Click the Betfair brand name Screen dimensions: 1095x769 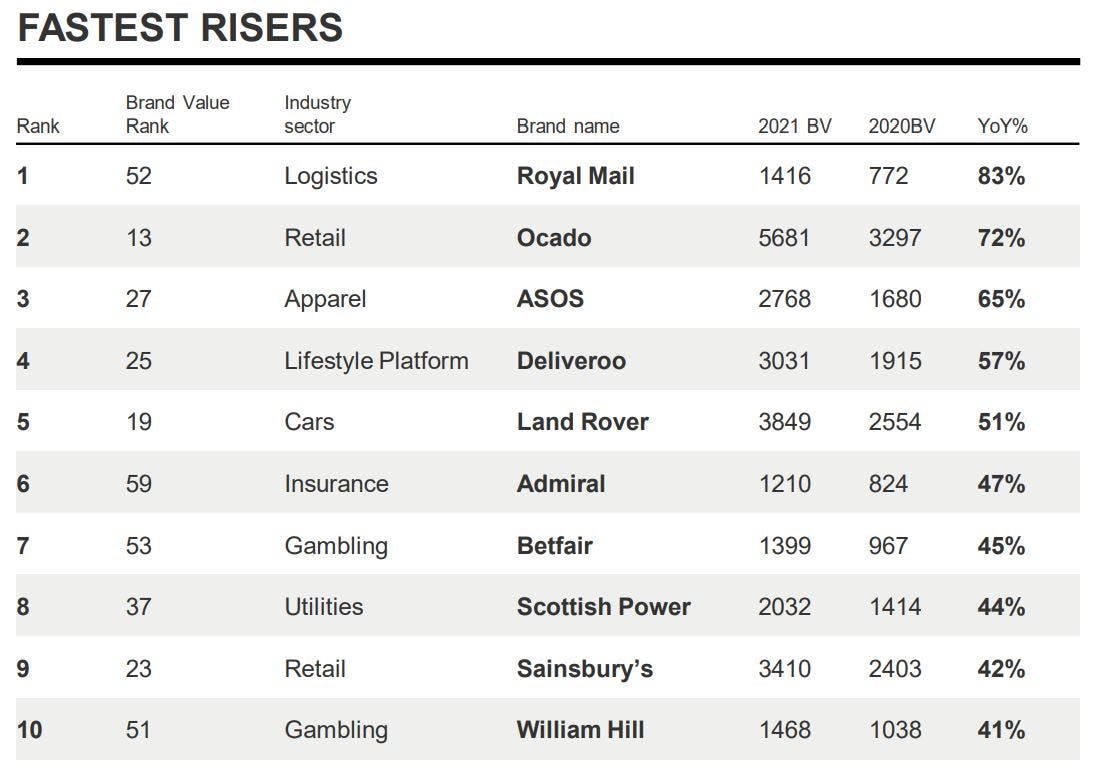pos(554,546)
